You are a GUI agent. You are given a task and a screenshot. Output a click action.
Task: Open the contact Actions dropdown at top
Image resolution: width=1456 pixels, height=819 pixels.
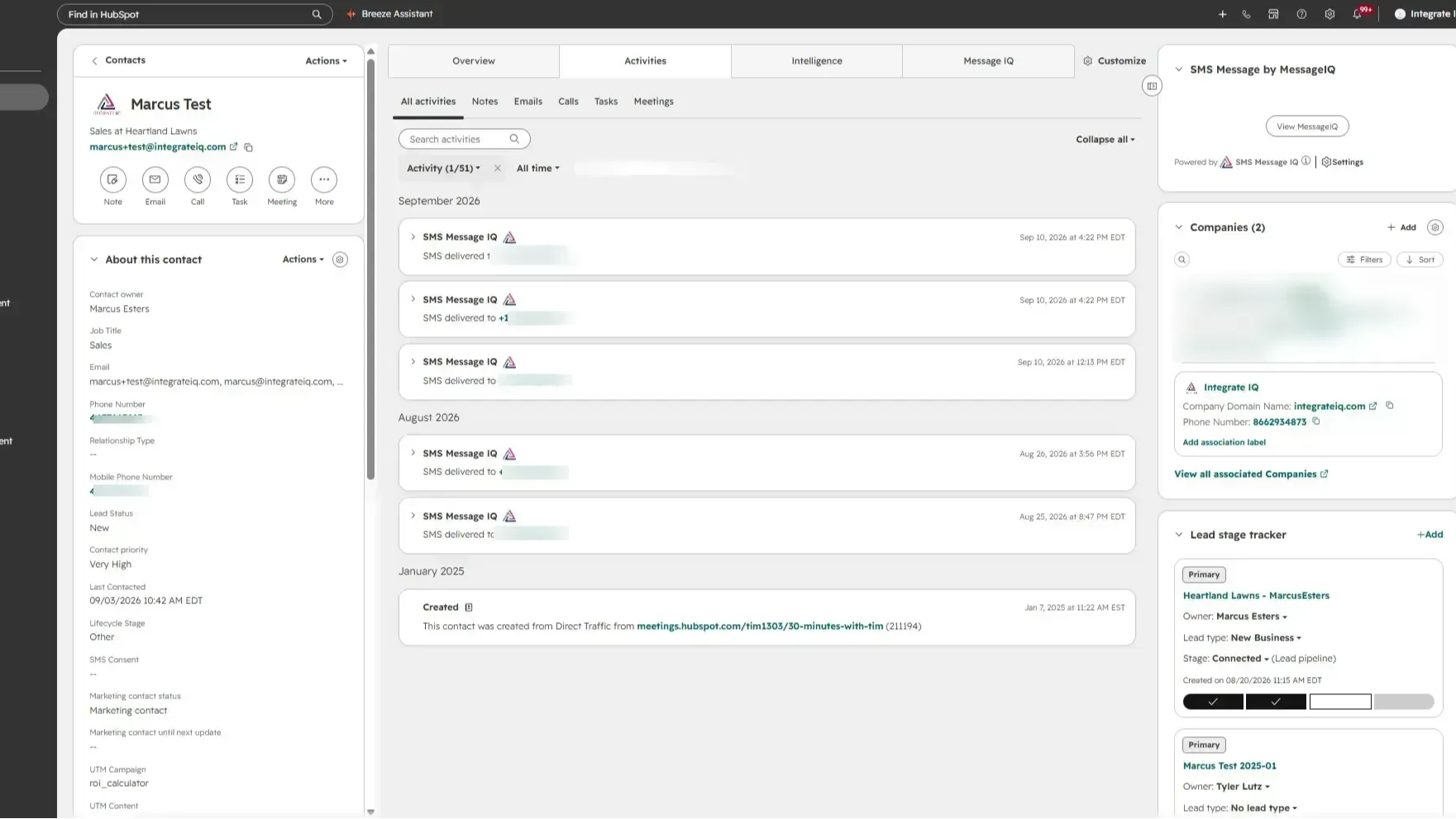tap(326, 61)
